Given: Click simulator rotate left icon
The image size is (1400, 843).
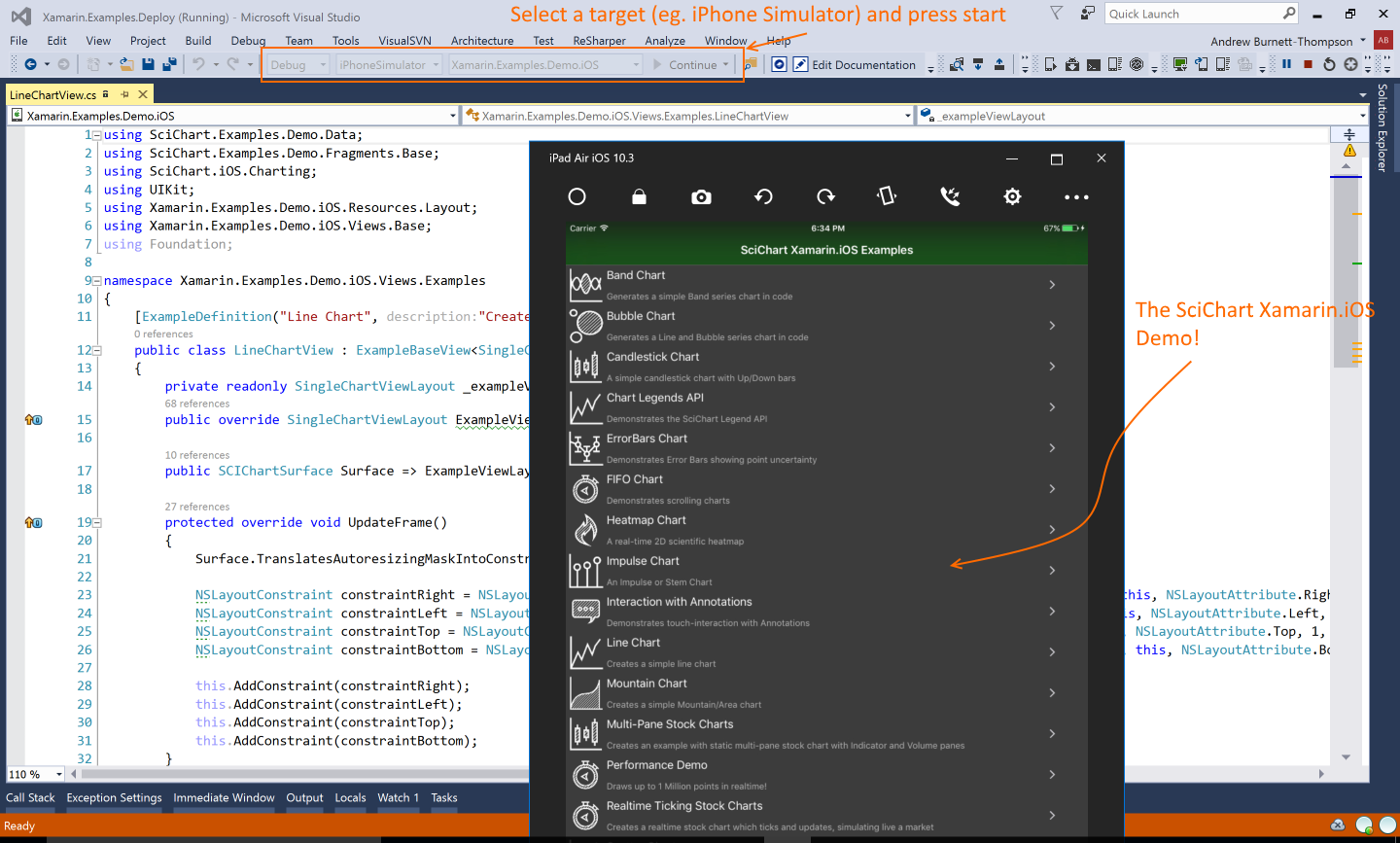Looking at the screenshot, I should point(763,196).
